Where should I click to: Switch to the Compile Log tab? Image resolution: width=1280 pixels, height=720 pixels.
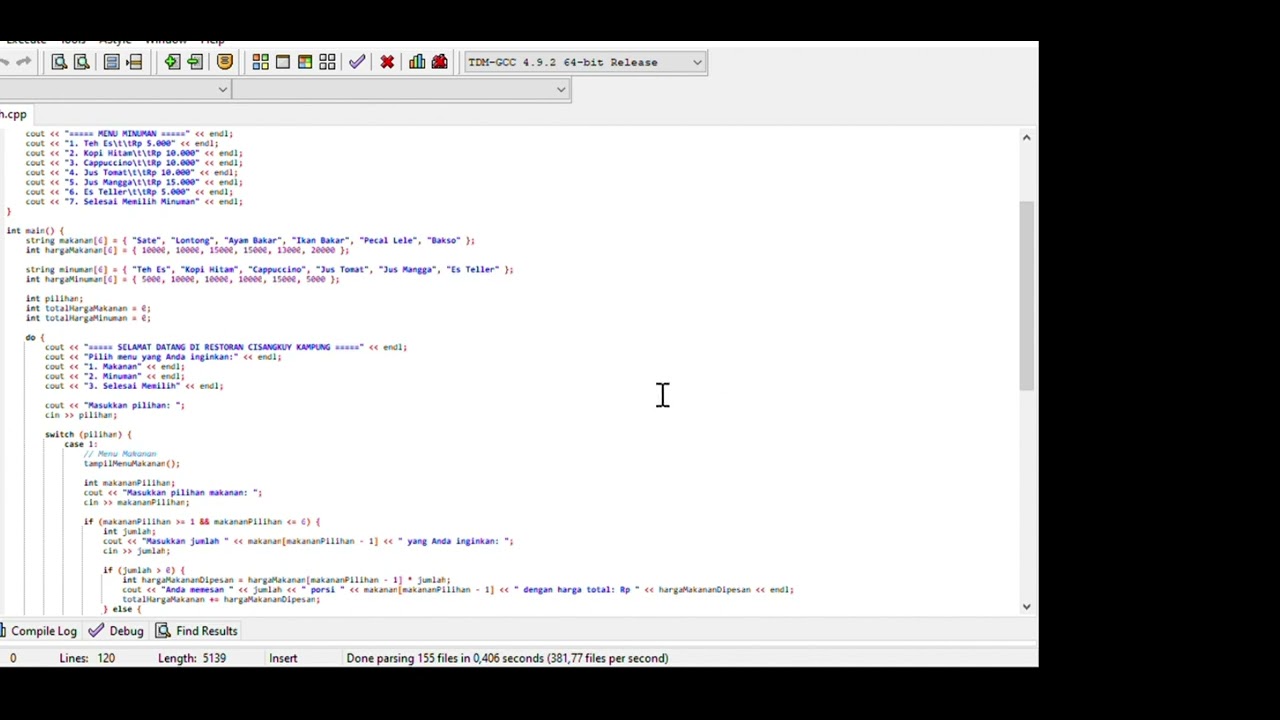[x=38, y=631]
